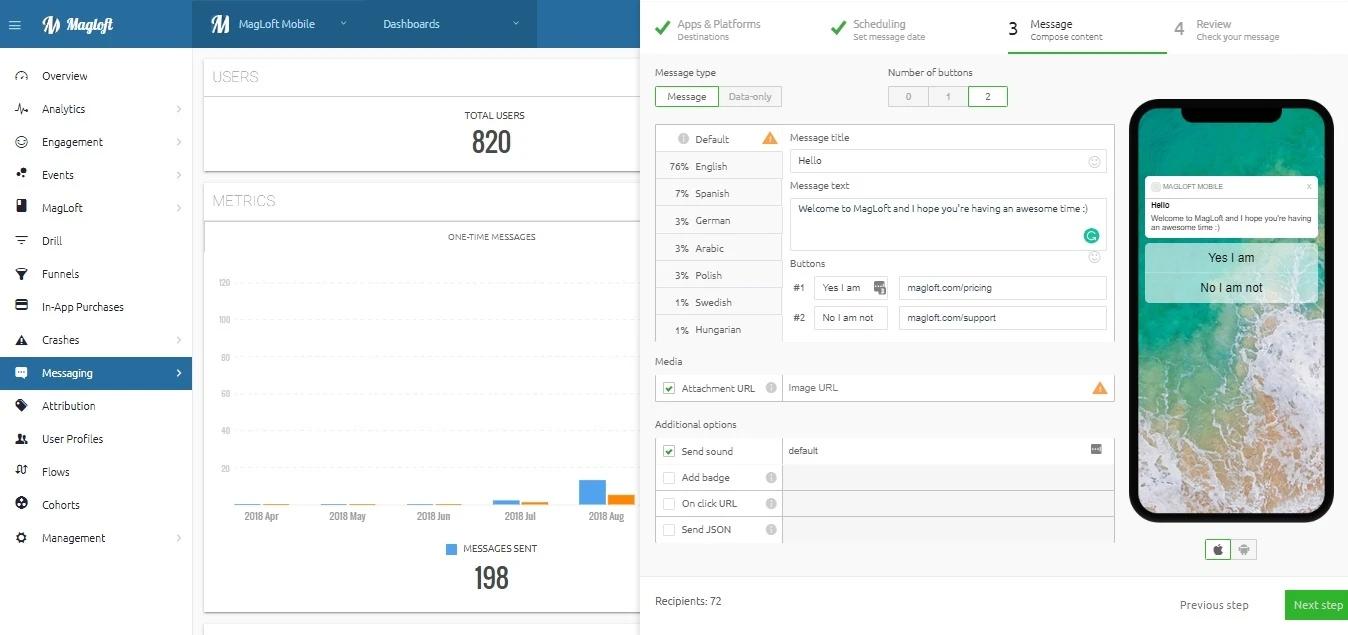
Task: Click the warning icon beside Image URL field
Action: coord(1100,388)
